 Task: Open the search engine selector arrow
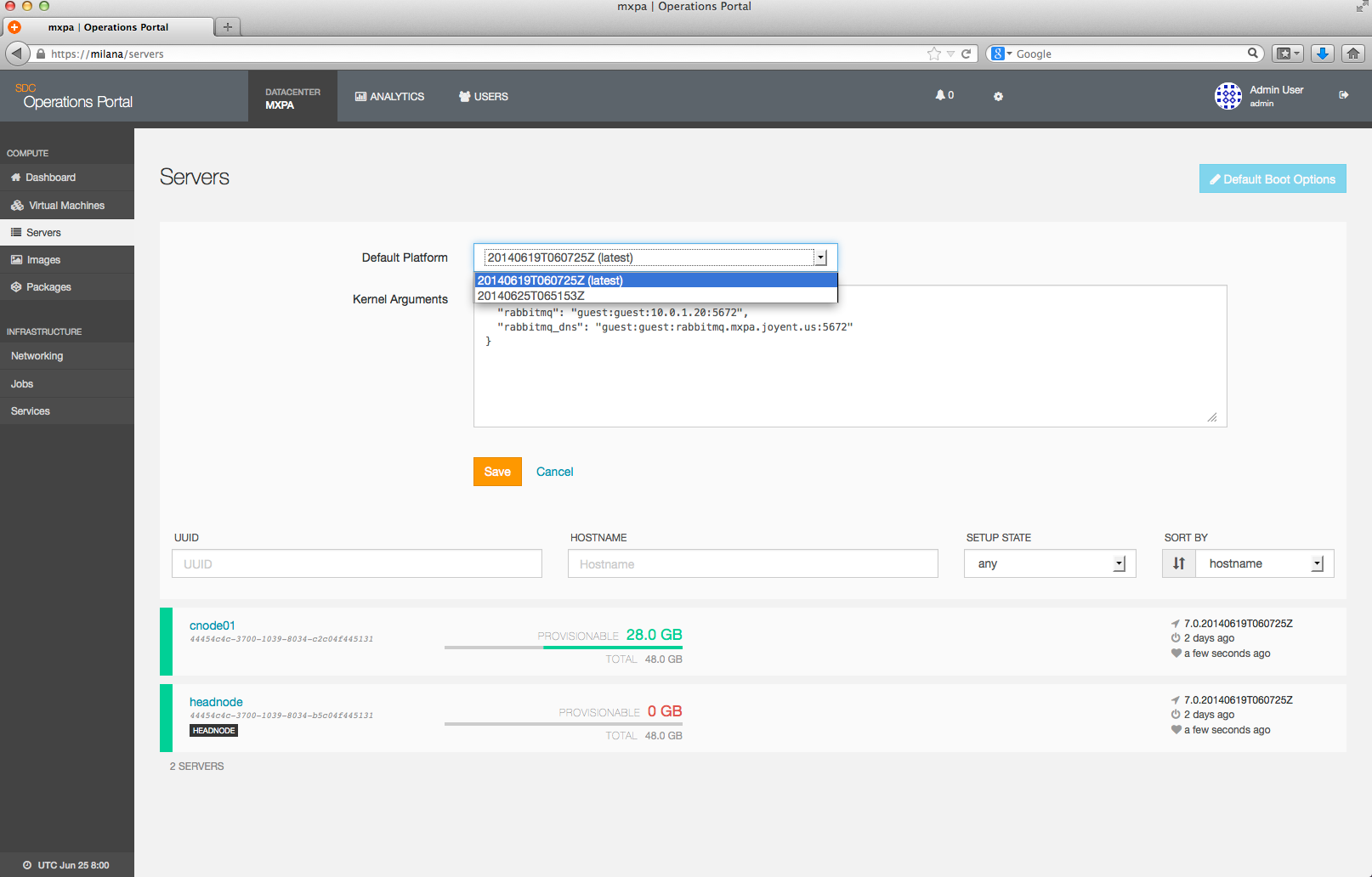[1010, 54]
